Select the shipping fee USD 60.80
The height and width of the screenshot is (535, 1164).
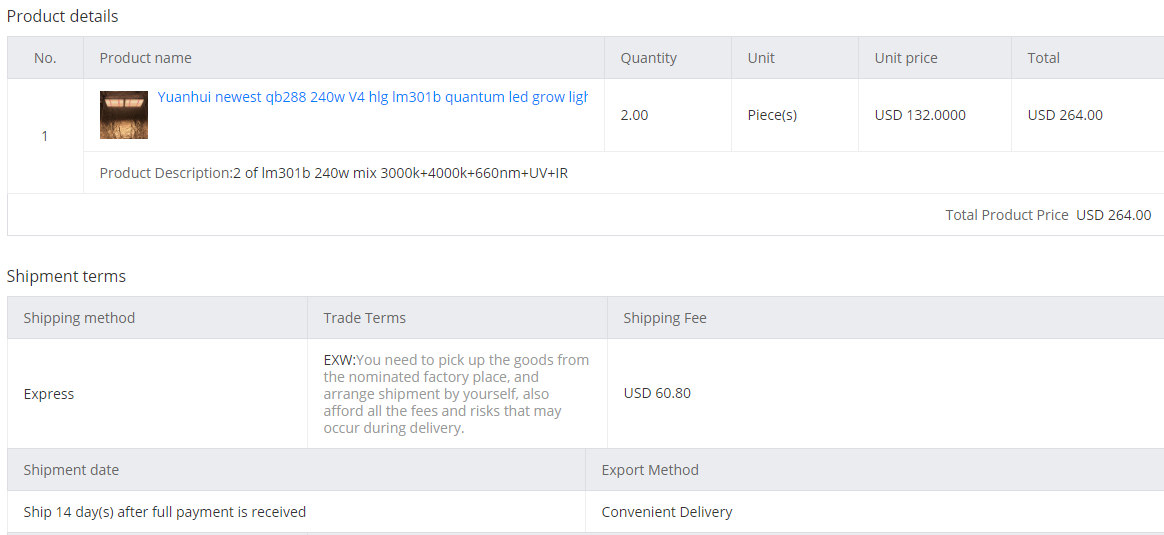[x=657, y=393]
